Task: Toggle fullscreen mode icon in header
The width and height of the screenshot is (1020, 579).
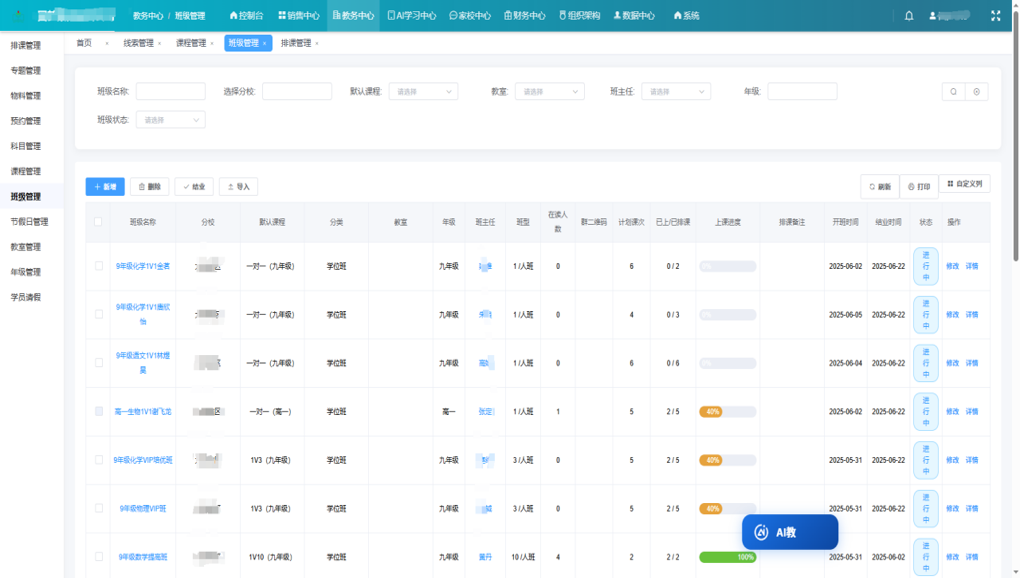Action: pos(995,16)
